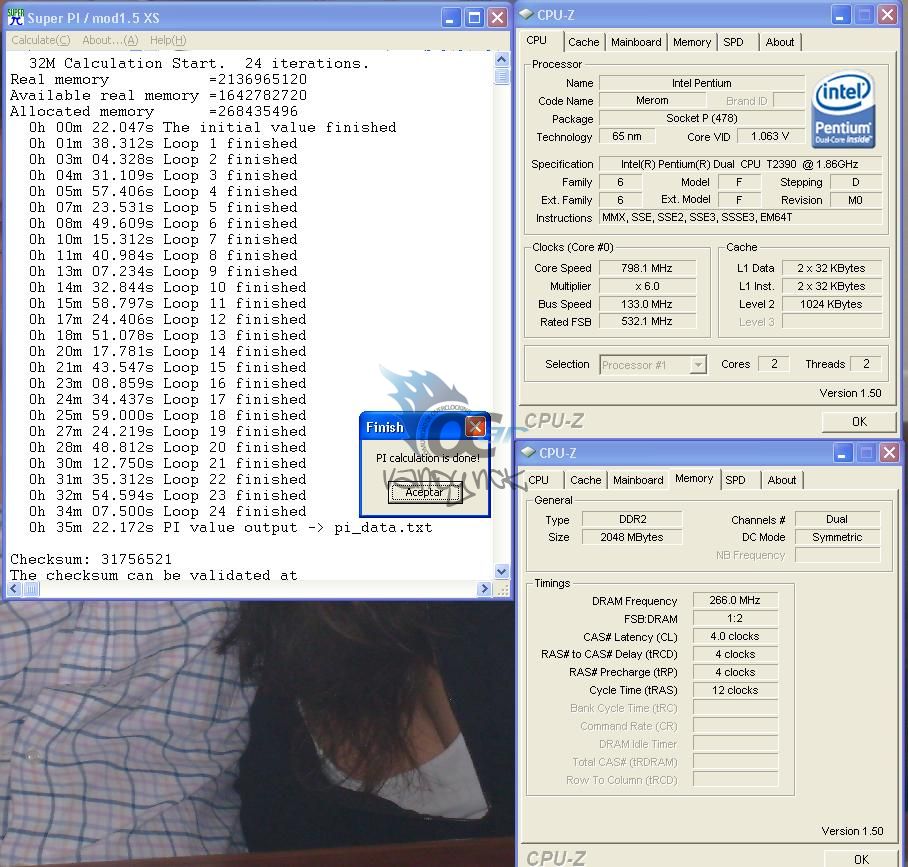Select the CPU tab in top CPU-Z
908x867 pixels.
coord(536,41)
